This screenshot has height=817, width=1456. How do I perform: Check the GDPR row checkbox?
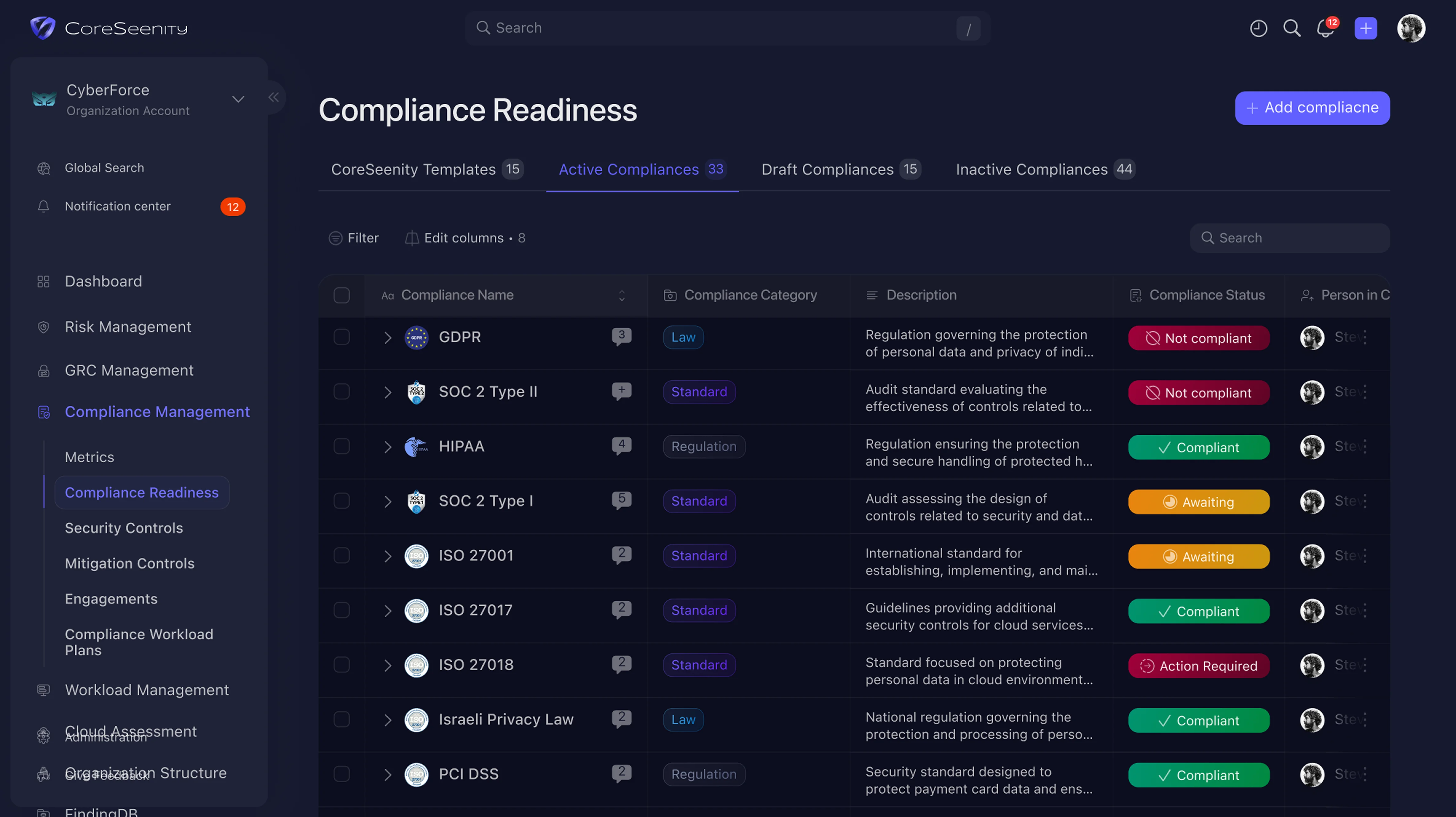coord(341,337)
